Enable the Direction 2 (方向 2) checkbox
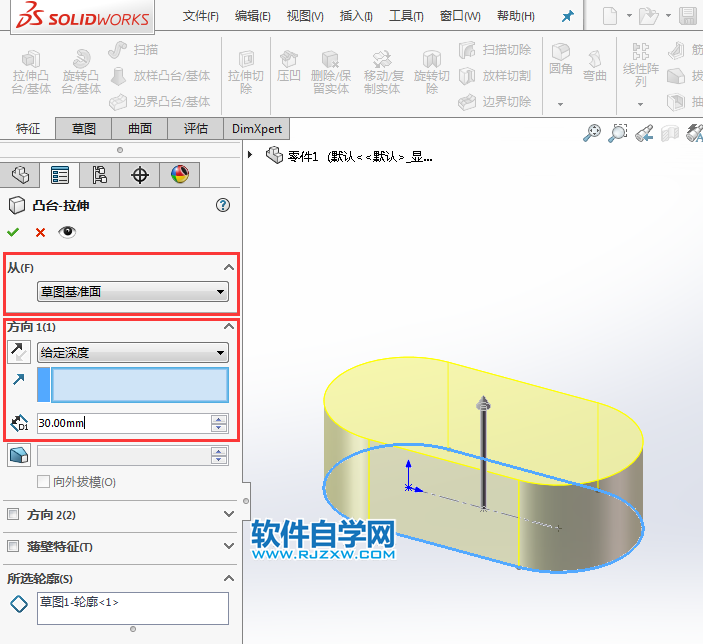703x644 pixels. [x=13, y=514]
